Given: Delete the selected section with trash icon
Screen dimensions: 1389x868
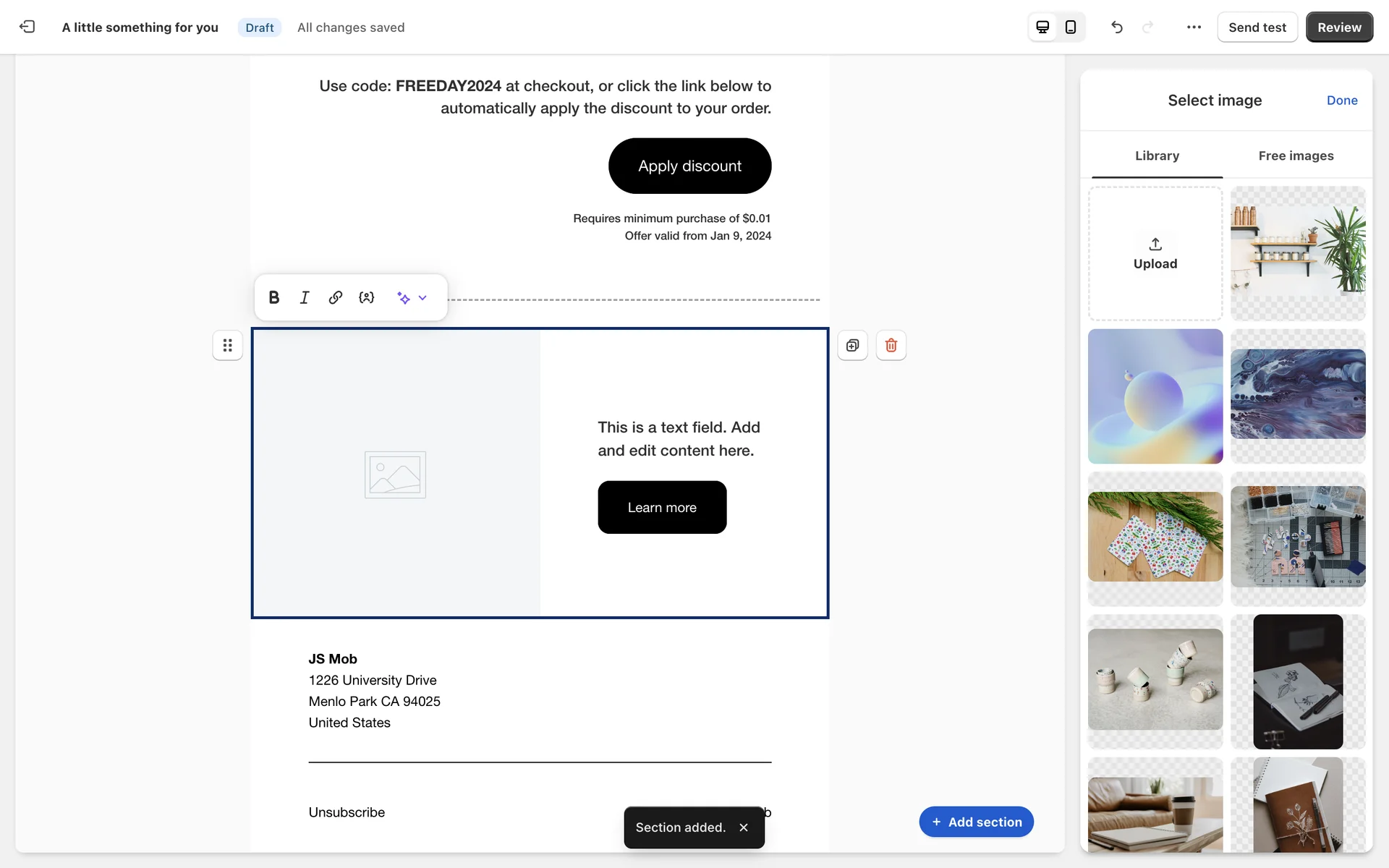Looking at the screenshot, I should (x=891, y=345).
